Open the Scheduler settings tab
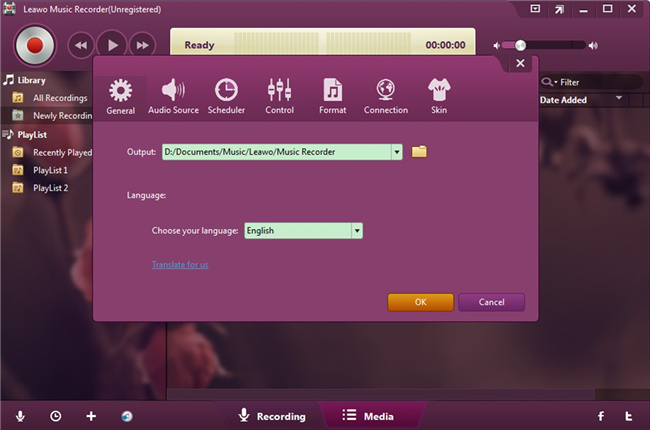The height and width of the screenshot is (430, 650). click(226, 97)
